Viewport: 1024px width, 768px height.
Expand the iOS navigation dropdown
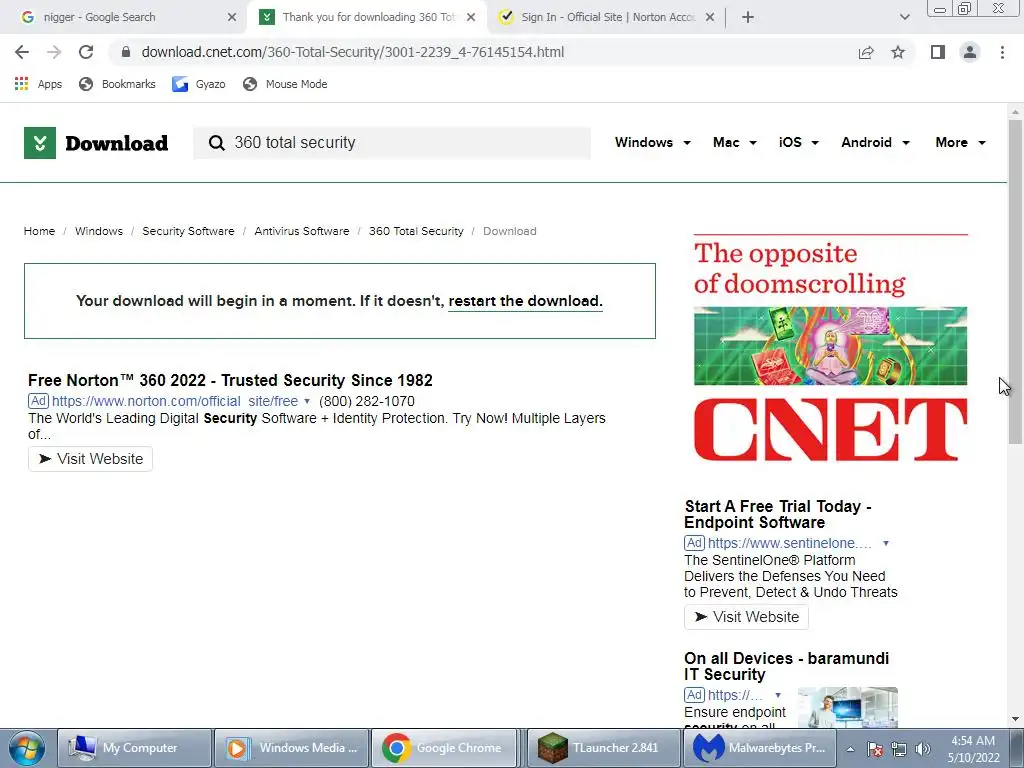point(799,142)
